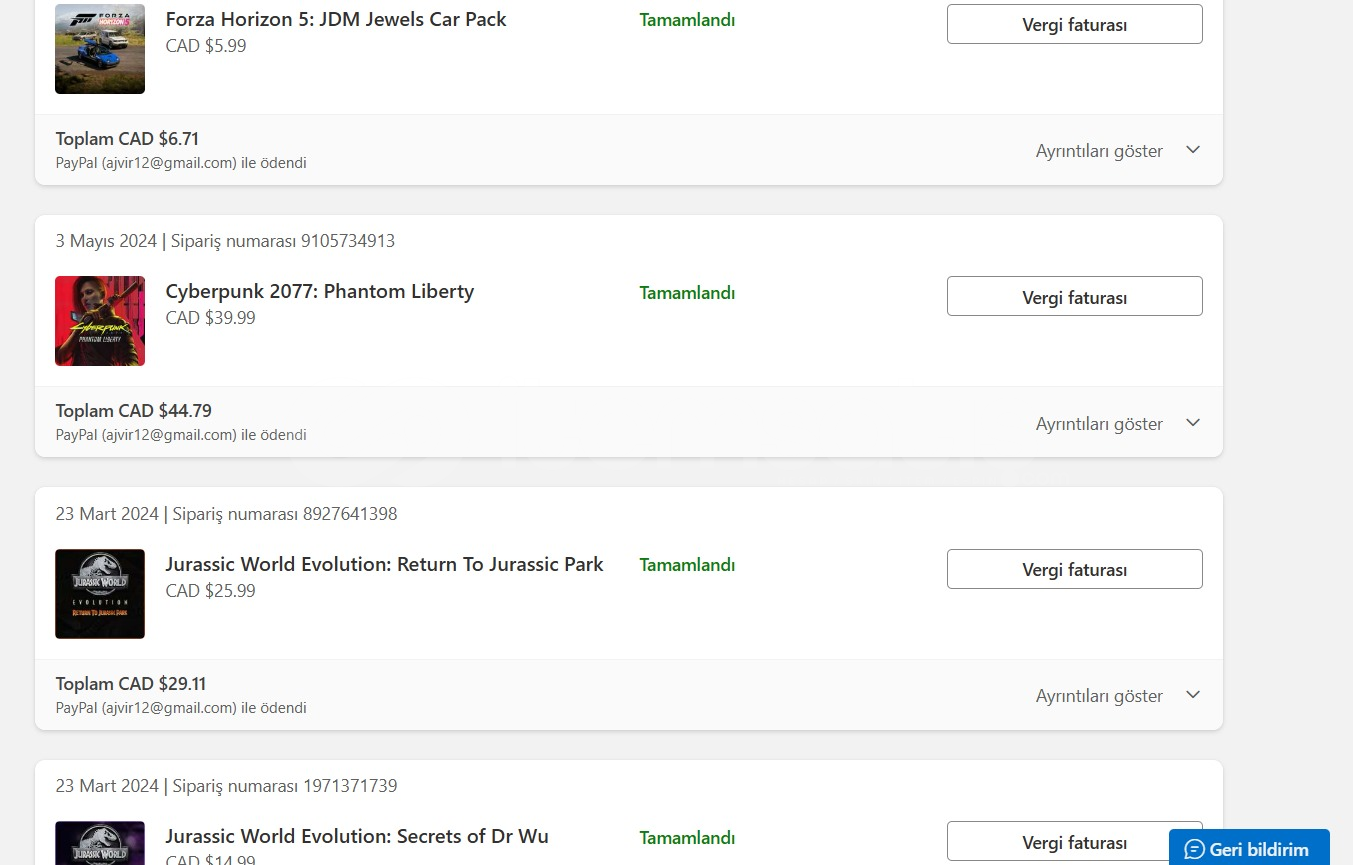Open Vergi faturası for Cyberpunk 2077 order
1353x865 pixels.
[x=1074, y=297]
